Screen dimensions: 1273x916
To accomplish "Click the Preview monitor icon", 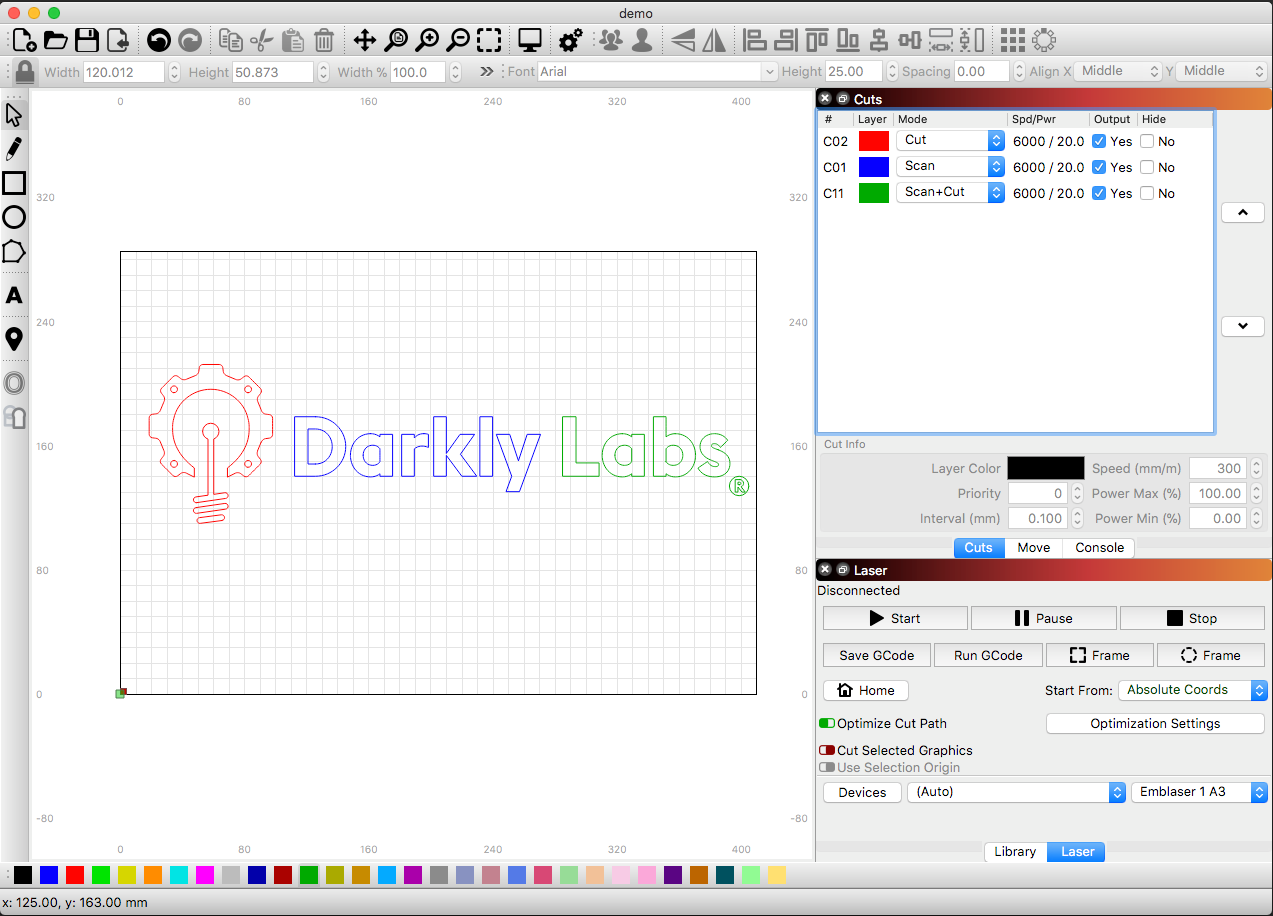I will [530, 40].
